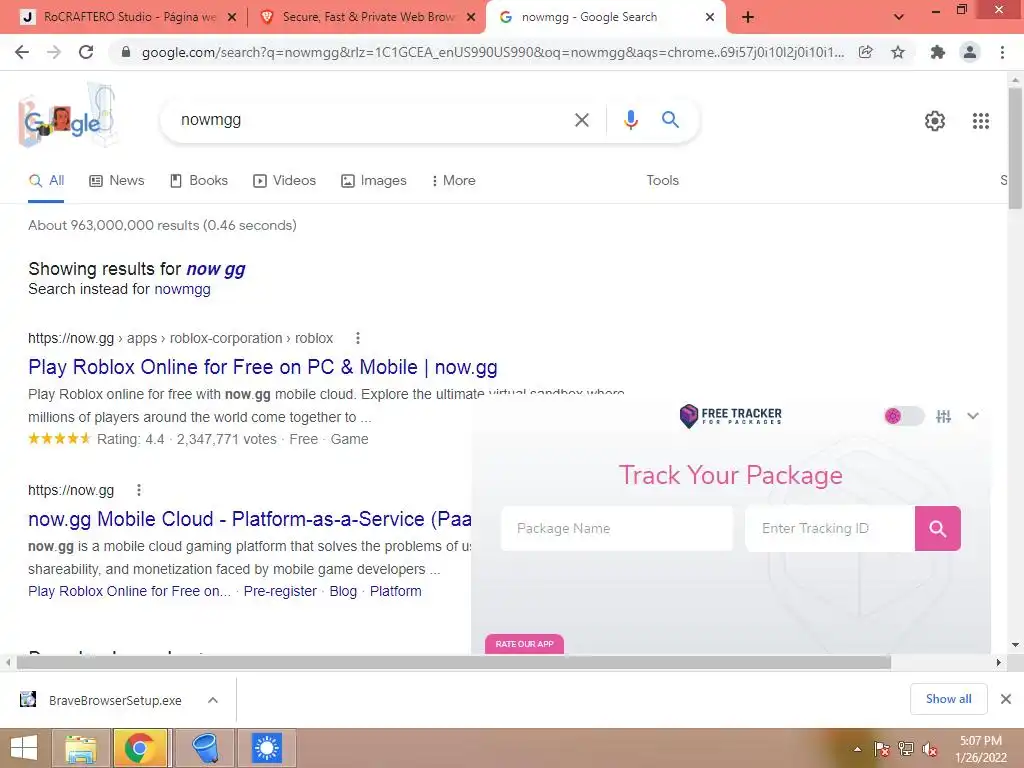Focus the Package Name field
This screenshot has height=768, width=1024.
616,528
